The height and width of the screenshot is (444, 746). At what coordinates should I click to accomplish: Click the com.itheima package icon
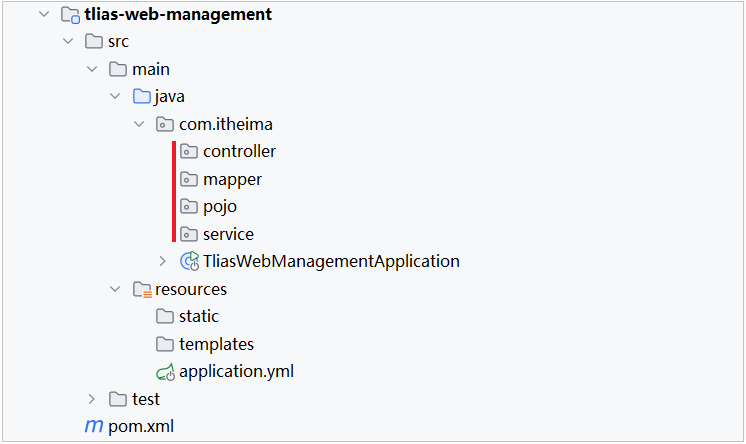coord(165,125)
